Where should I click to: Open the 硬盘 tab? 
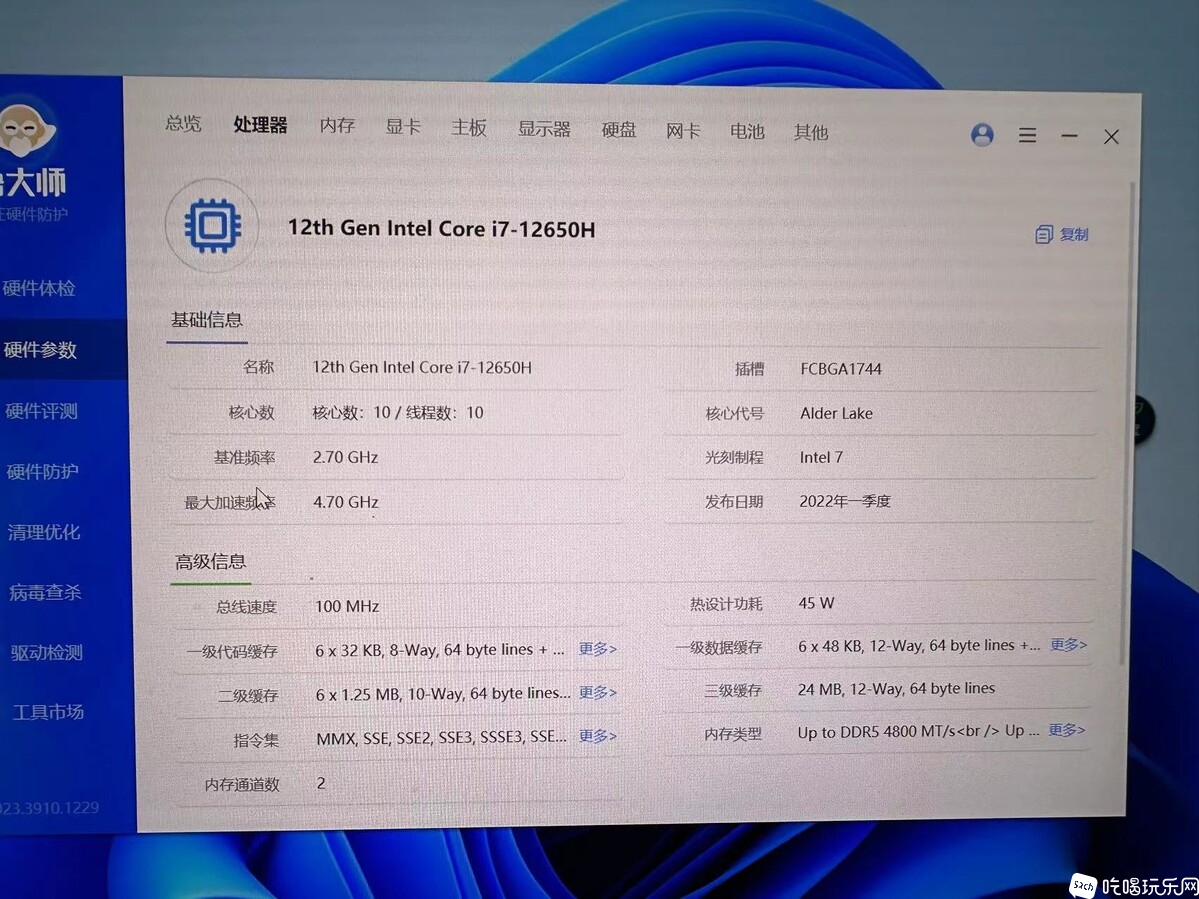[619, 130]
